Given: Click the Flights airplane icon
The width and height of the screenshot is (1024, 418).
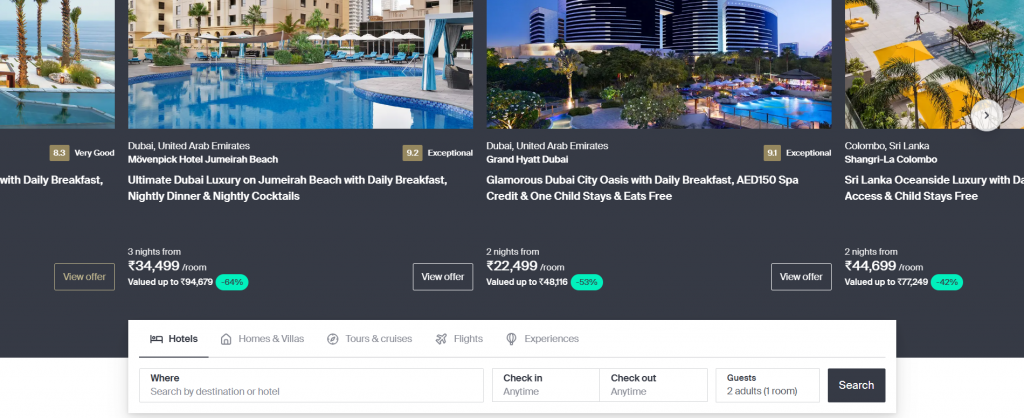Looking at the screenshot, I should [441, 339].
